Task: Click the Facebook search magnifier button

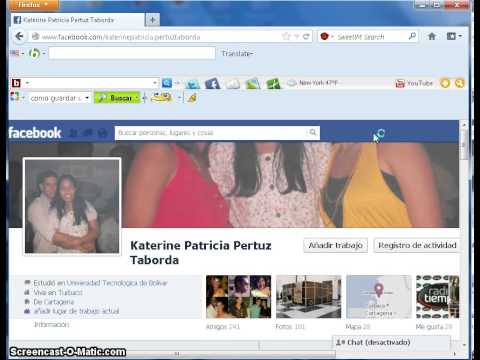Action: 313,132
